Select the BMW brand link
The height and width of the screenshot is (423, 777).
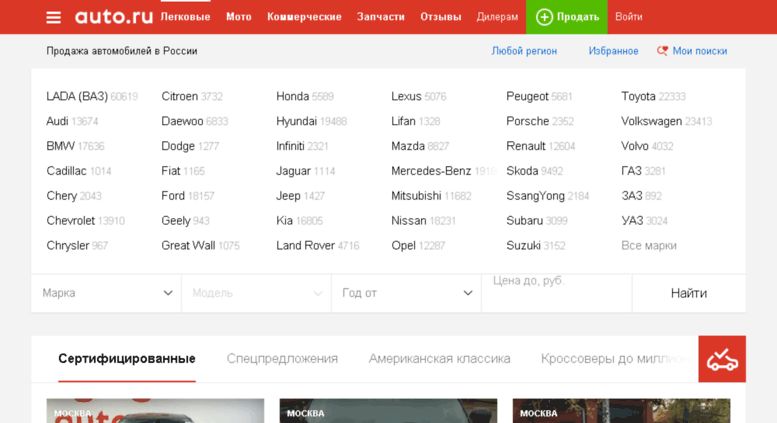[60, 146]
